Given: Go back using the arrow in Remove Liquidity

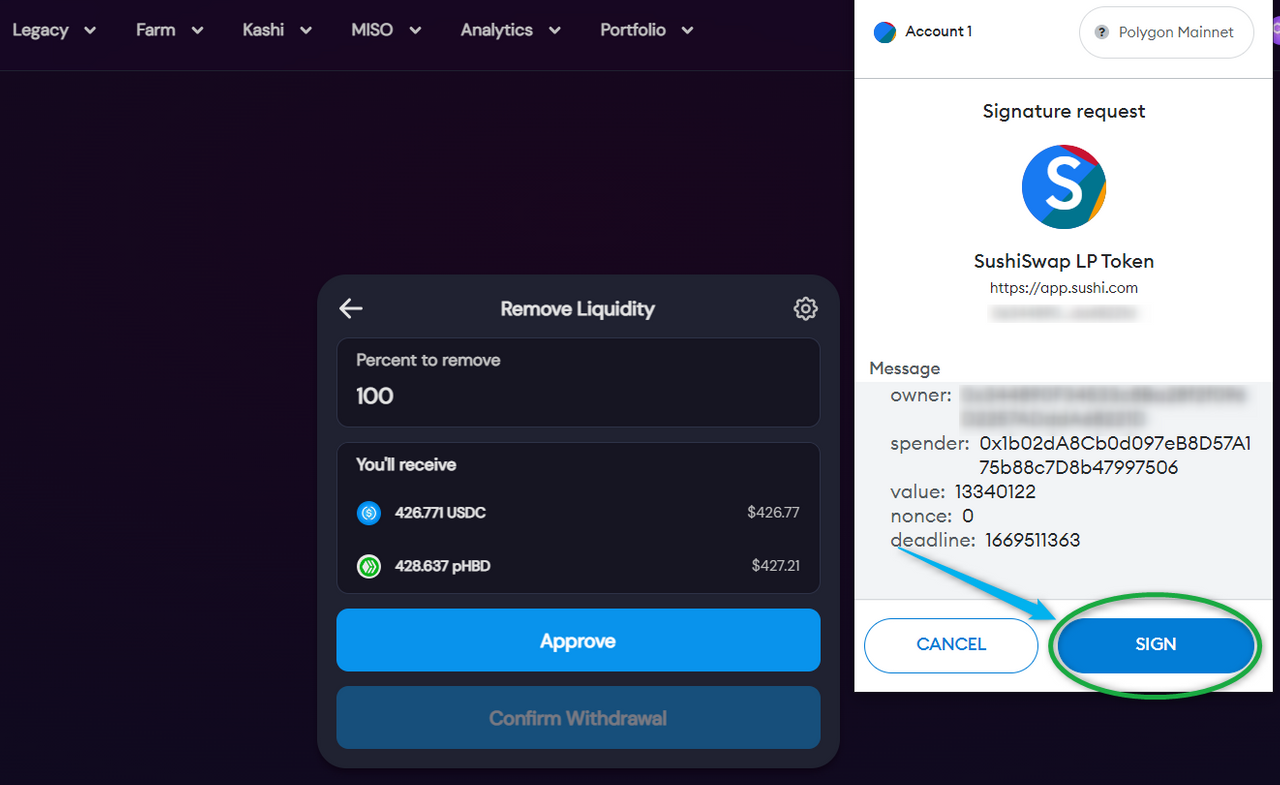Looking at the screenshot, I should 351,309.
